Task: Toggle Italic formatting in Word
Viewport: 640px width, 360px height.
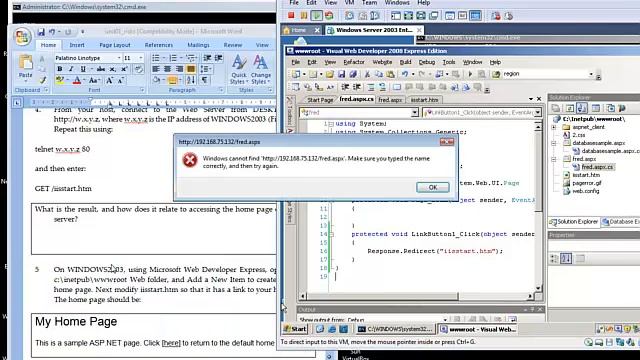Action: [71, 69]
